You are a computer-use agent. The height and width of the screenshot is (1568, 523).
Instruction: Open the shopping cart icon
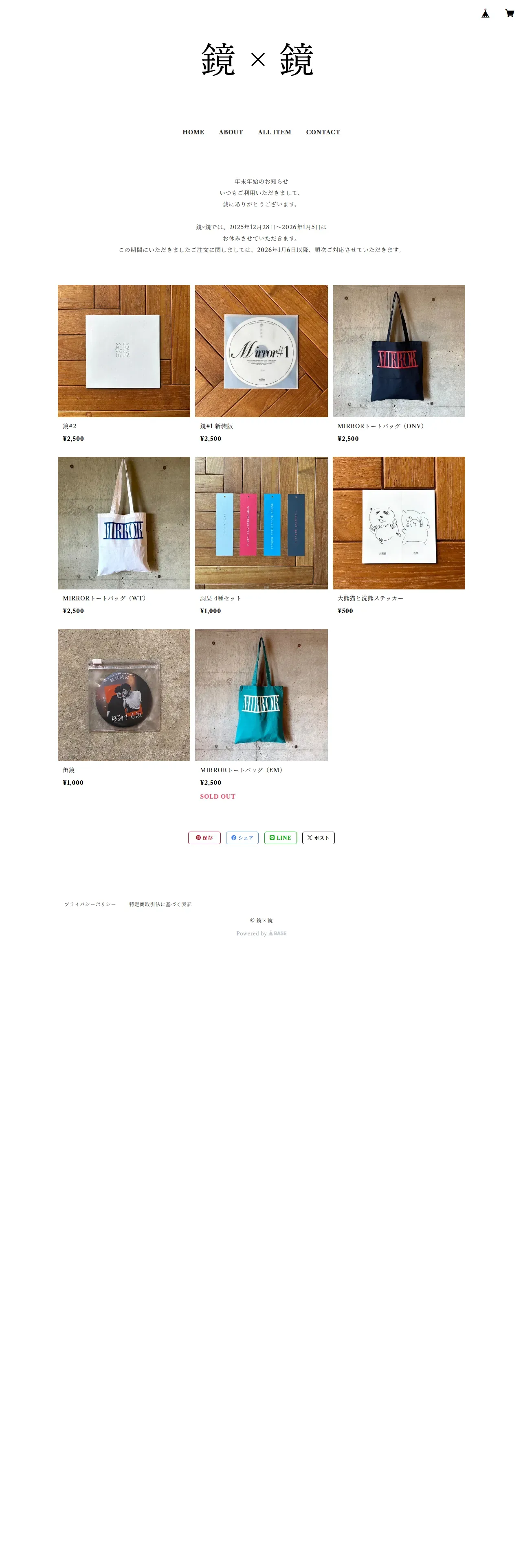(x=510, y=13)
